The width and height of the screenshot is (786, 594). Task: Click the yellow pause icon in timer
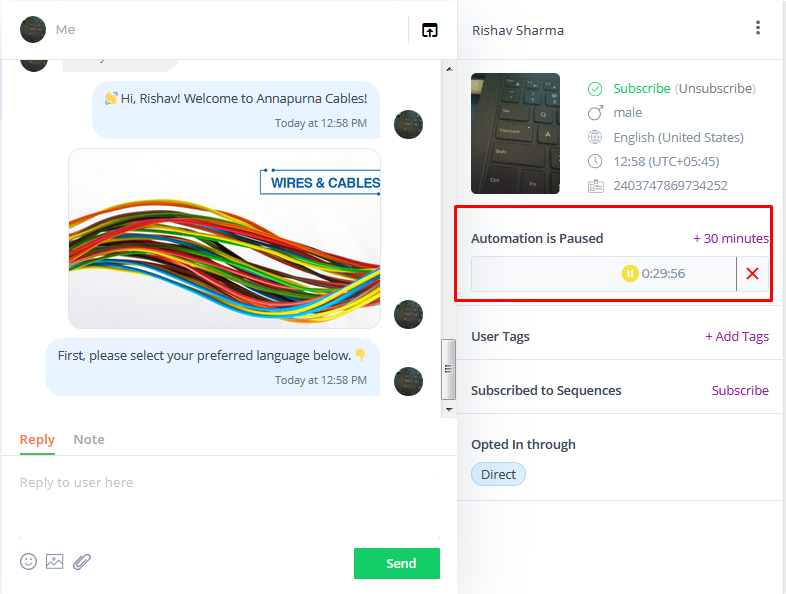coord(630,274)
